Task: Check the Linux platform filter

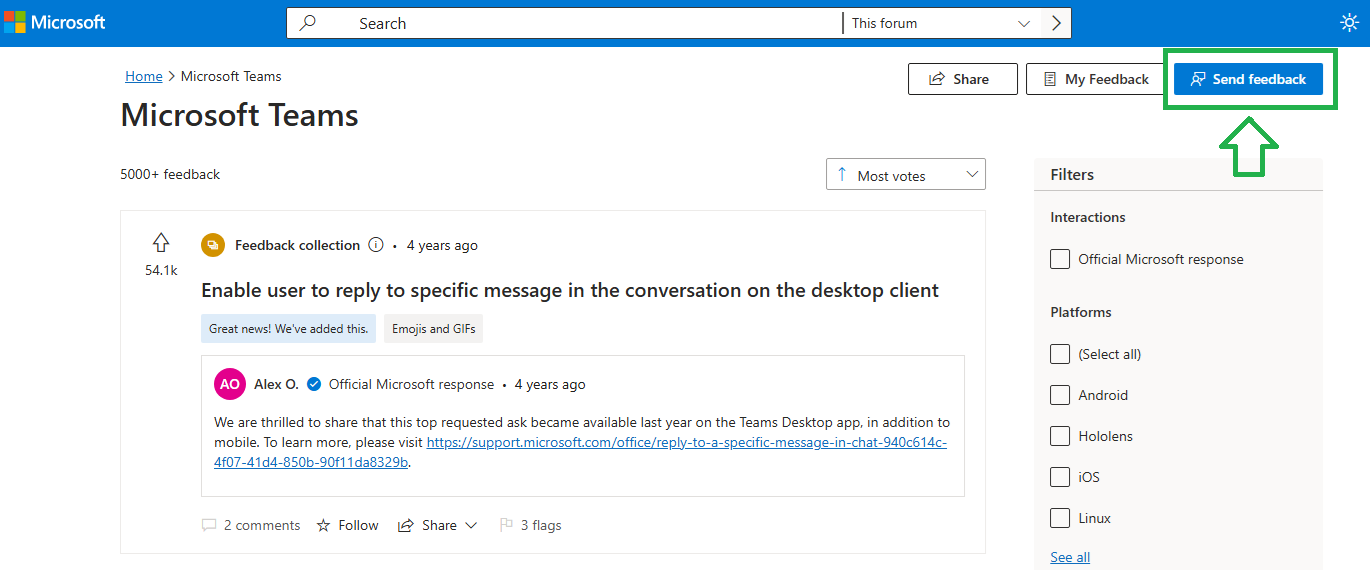Action: pyautogui.click(x=1060, y=518)
